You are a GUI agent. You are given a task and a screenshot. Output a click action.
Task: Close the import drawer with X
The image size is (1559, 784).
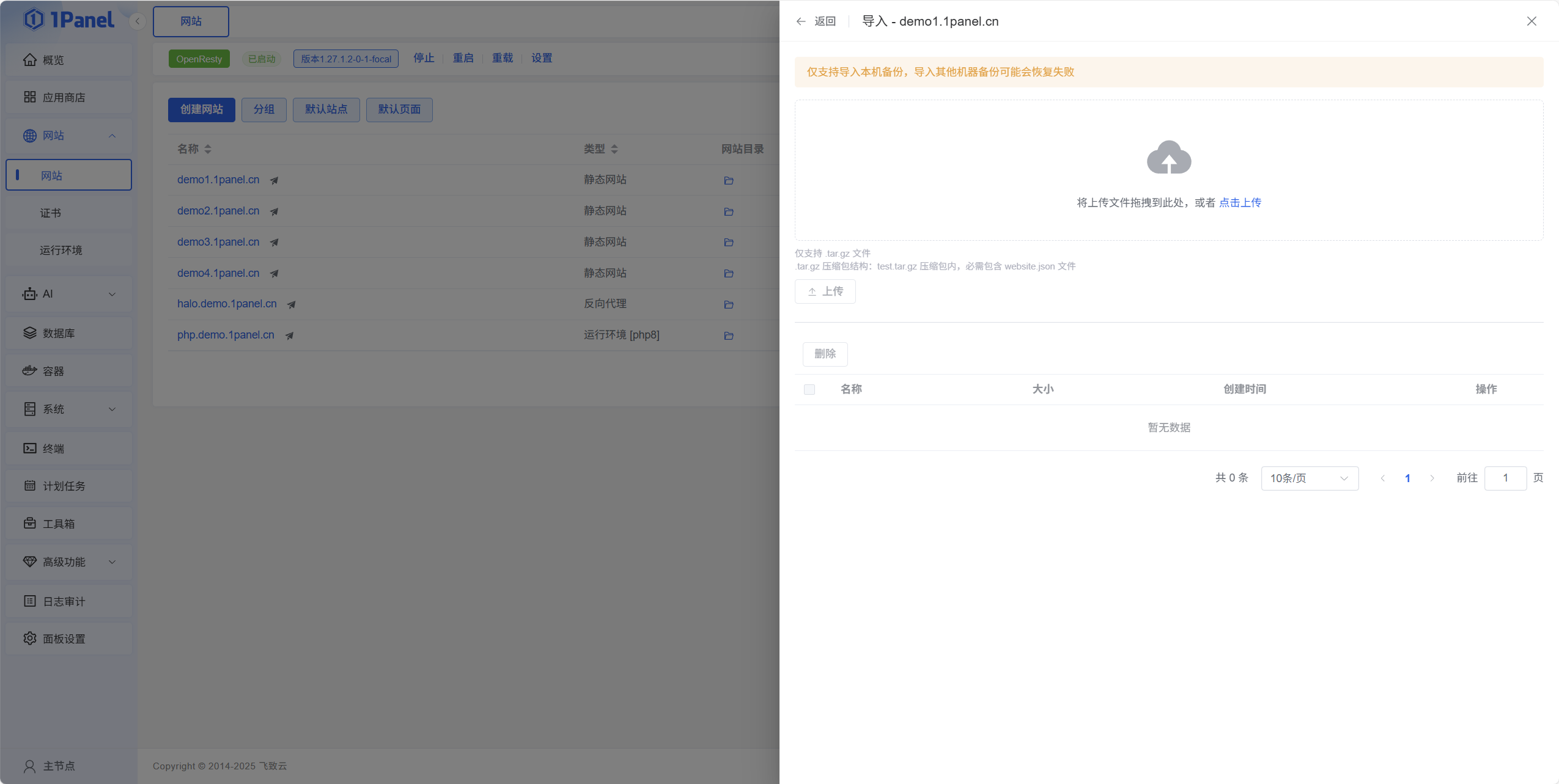(x=1531, y=21)
